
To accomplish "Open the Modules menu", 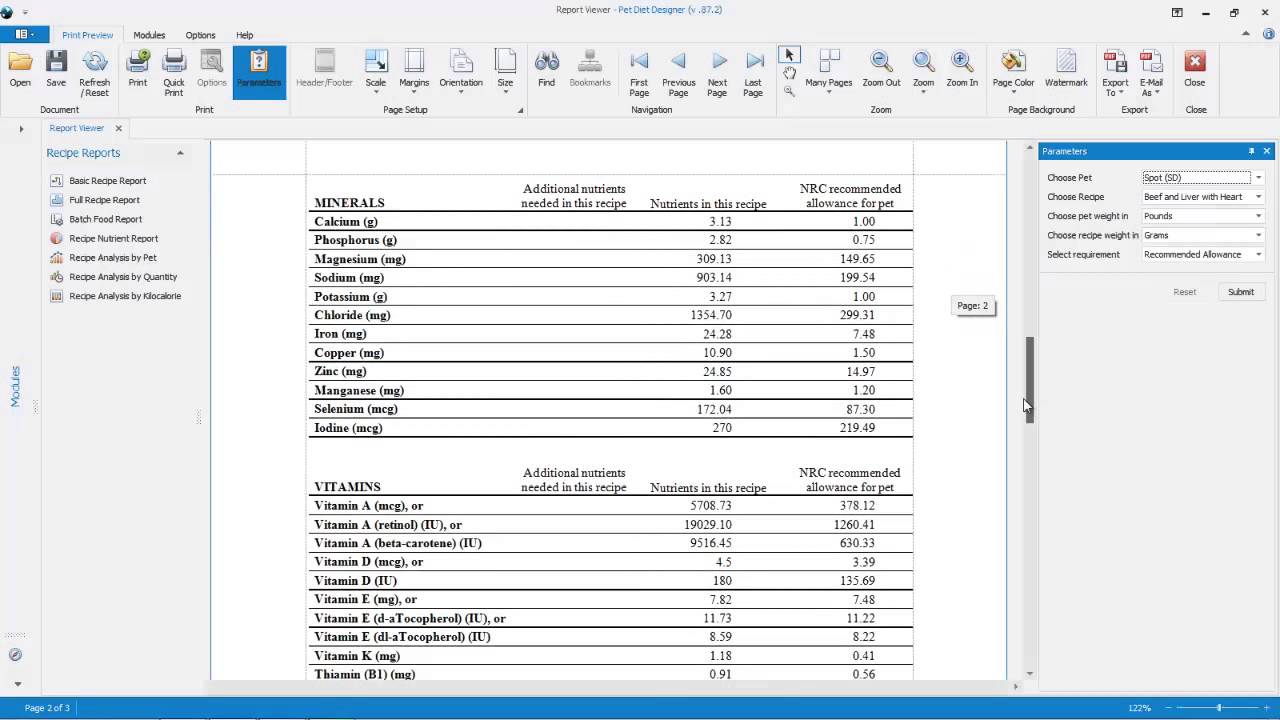I will coord(149,35).
